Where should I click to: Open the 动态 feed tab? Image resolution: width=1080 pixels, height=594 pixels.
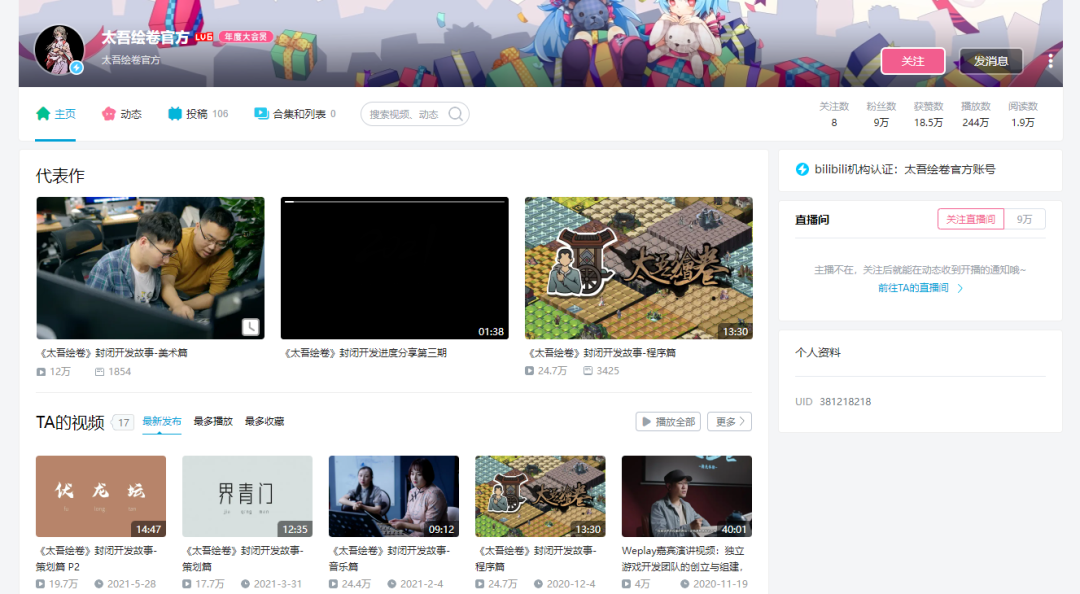point(122,114)
